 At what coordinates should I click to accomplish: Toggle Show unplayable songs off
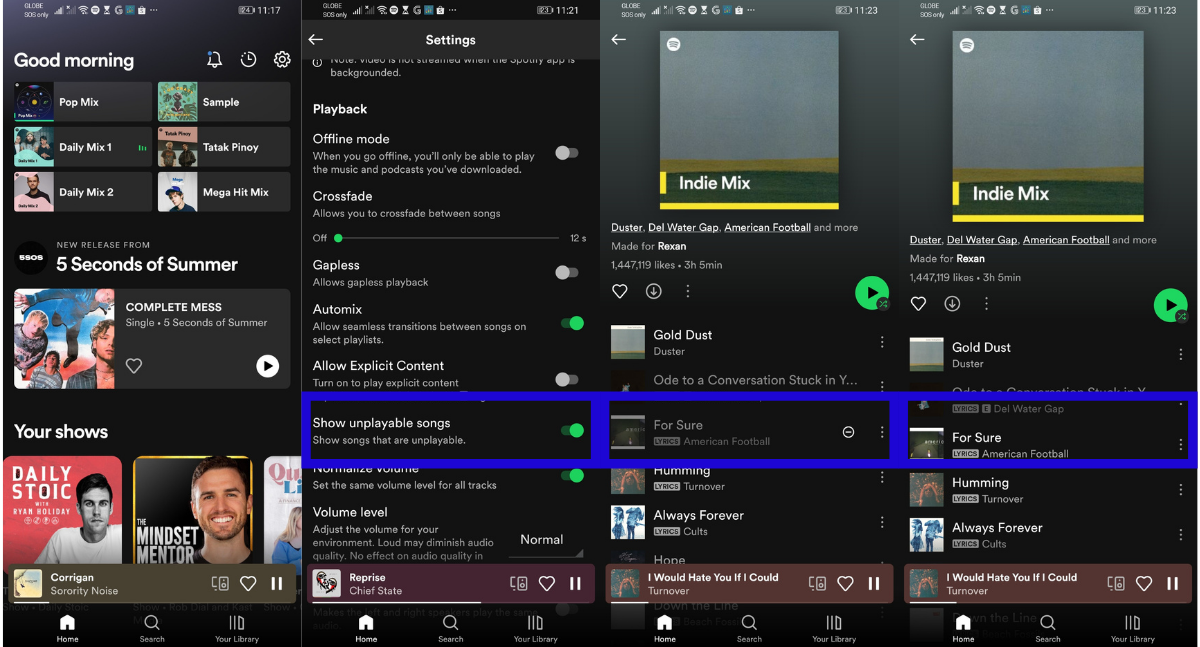pos(572,430)
